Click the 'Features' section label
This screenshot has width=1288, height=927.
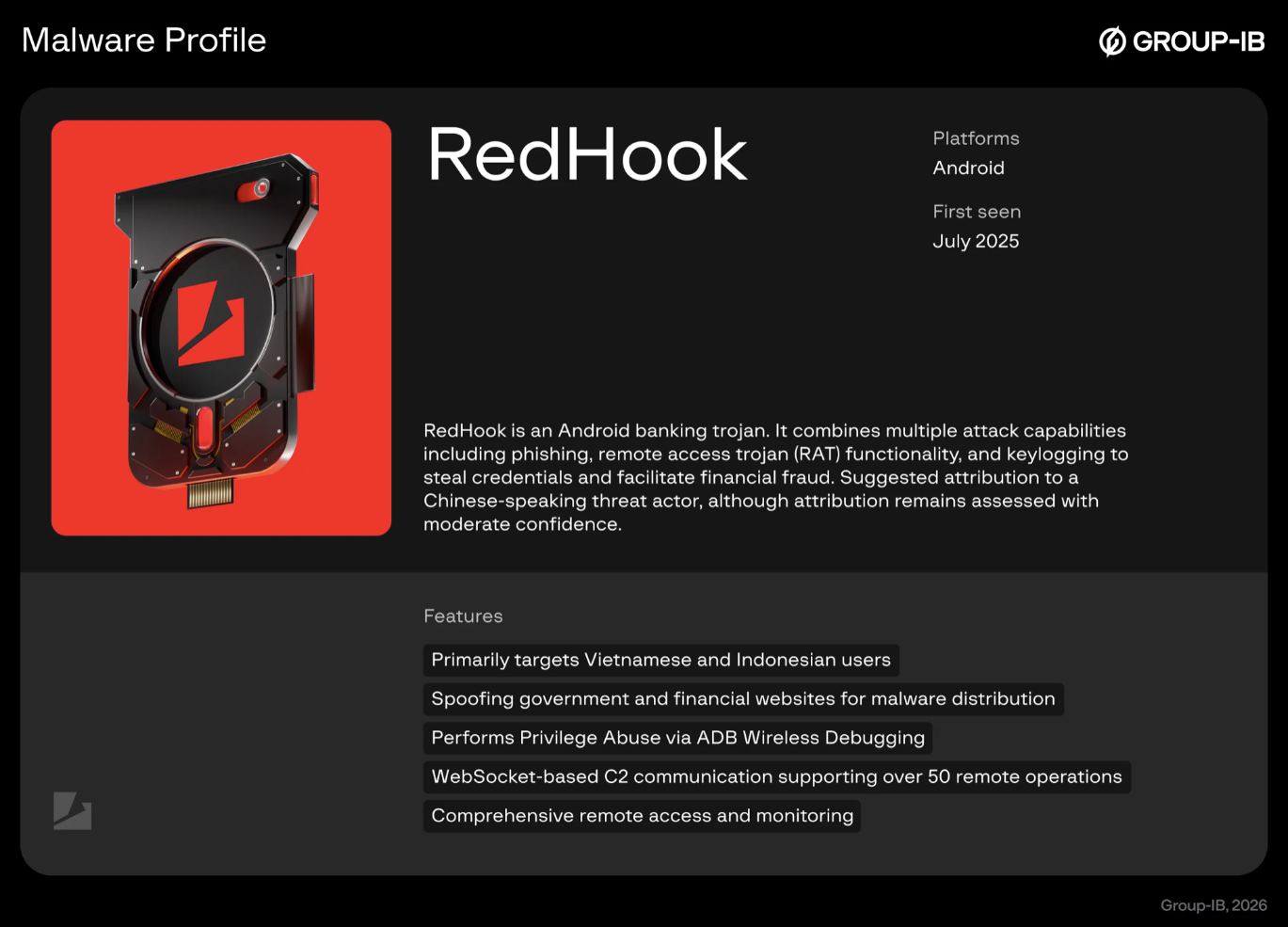point(463,616)
